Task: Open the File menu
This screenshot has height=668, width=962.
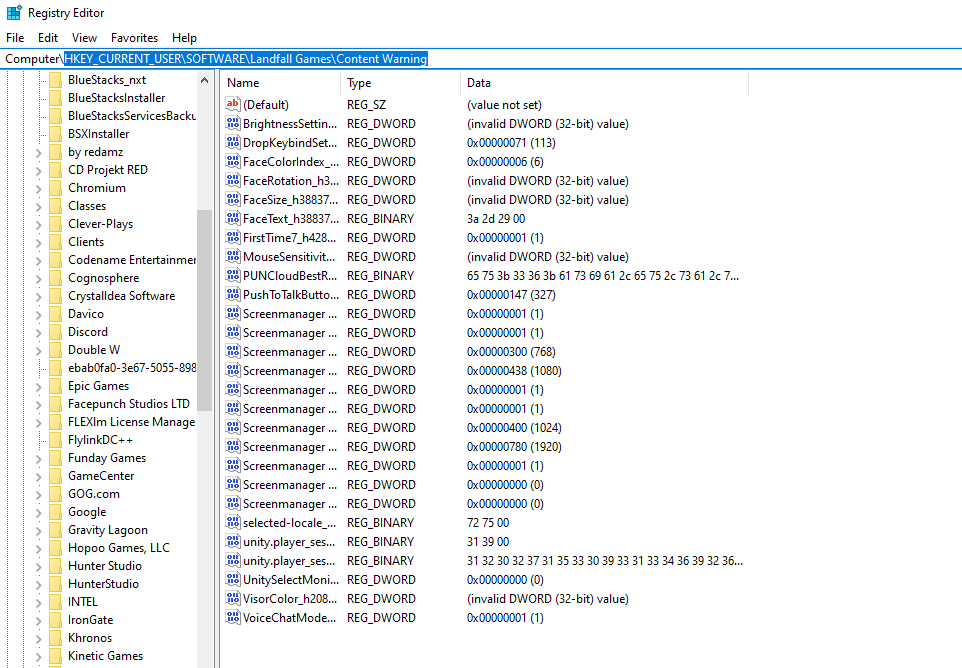Action: click(15, 37)
